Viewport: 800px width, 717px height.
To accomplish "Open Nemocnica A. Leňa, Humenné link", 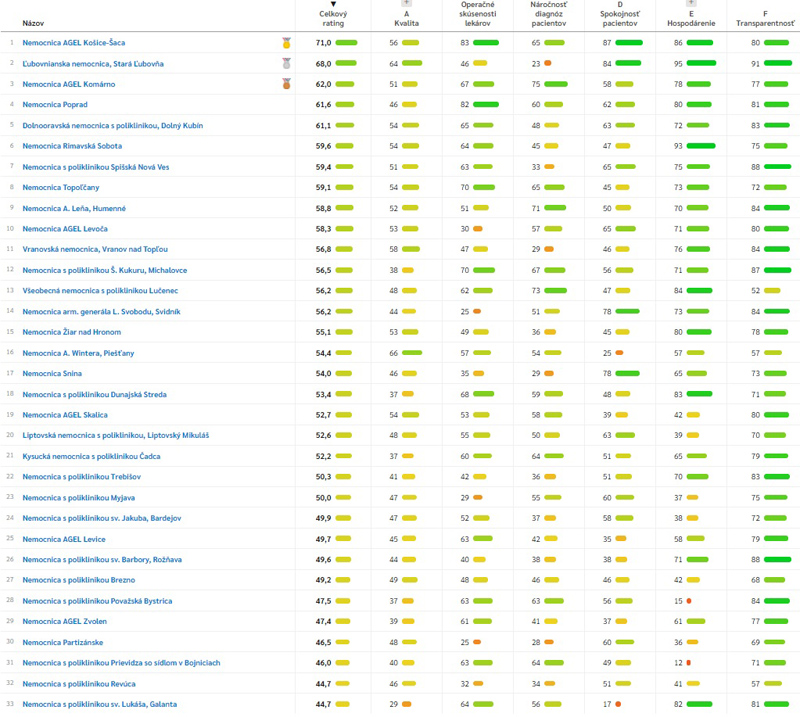I will tap(74, 208).
